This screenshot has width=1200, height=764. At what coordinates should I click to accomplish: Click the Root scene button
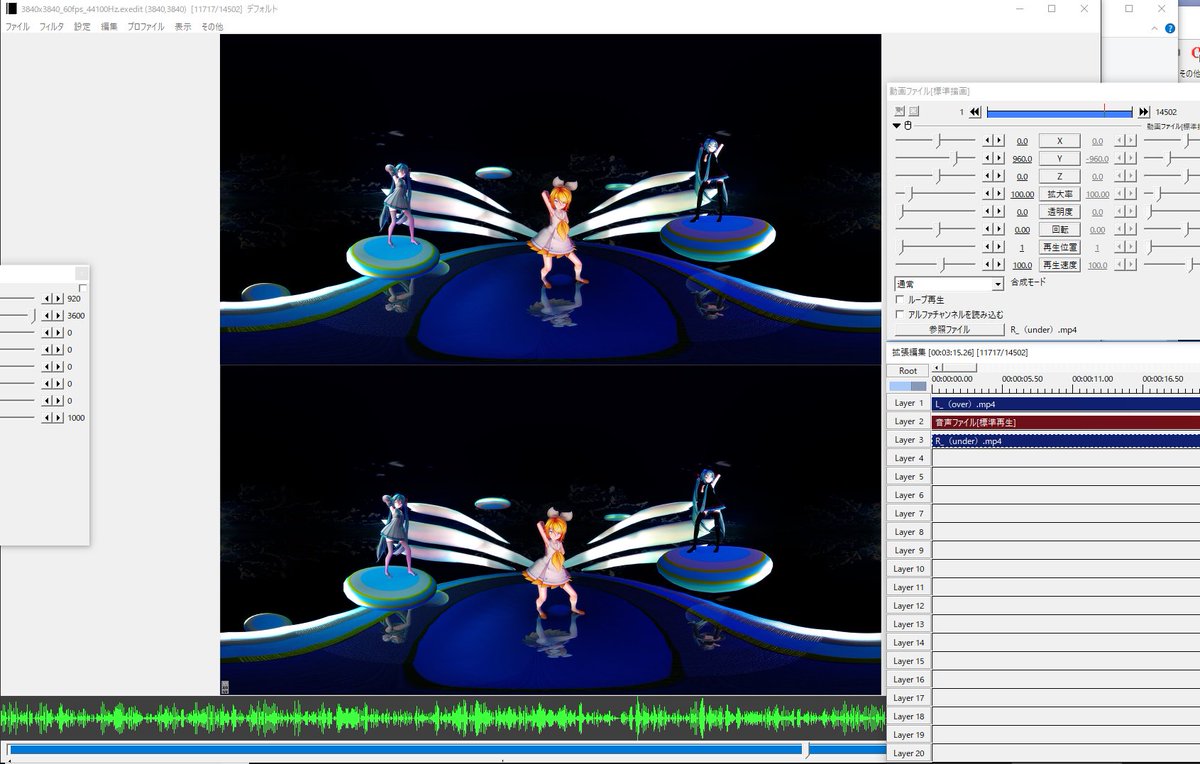pyautogui.click(x=908, y=371)
